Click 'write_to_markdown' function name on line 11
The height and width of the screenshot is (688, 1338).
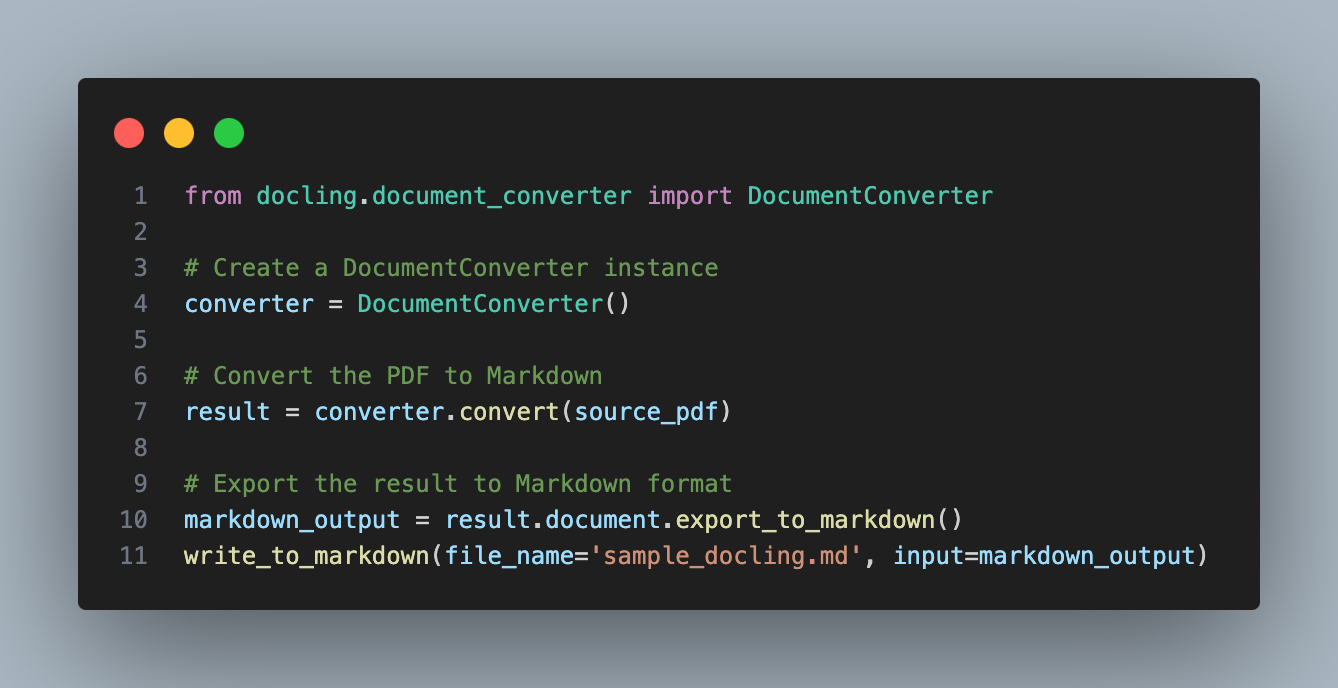pyautogui.click(x=307, y=556)
